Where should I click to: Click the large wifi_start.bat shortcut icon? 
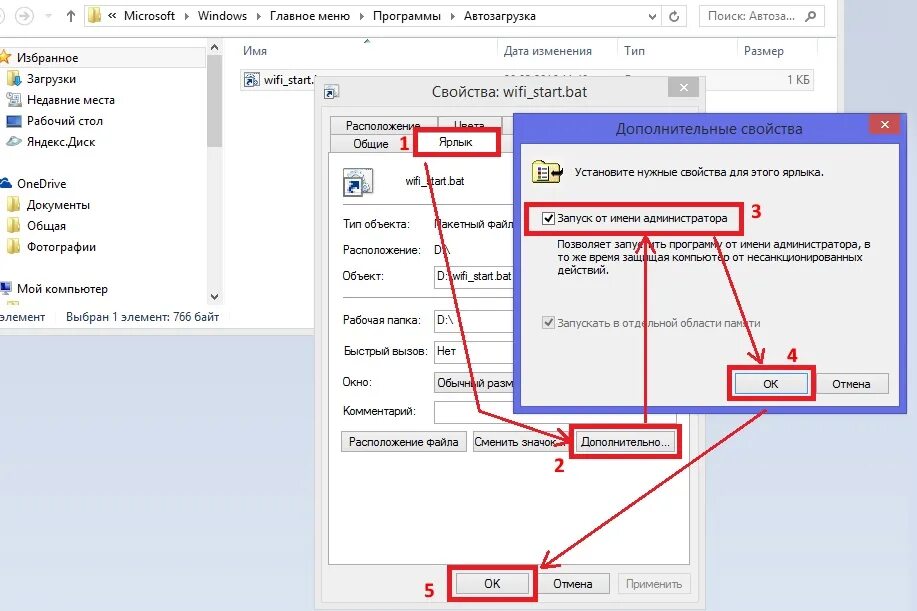pyautogui.click(x=357, y=182)
